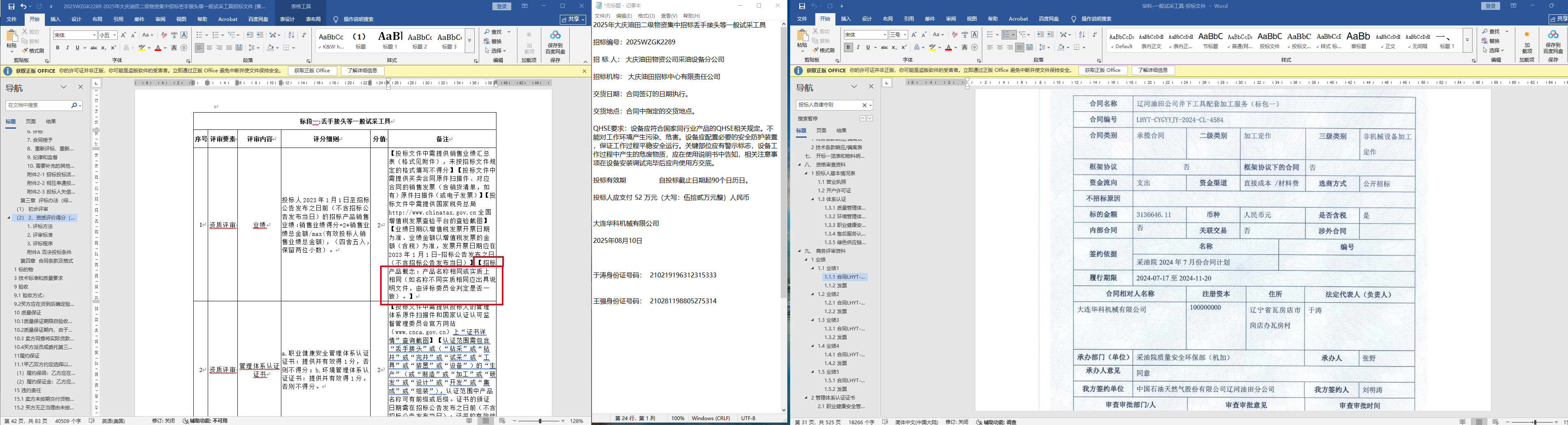Apply strikethrough in the left Word window

(94, 47)
